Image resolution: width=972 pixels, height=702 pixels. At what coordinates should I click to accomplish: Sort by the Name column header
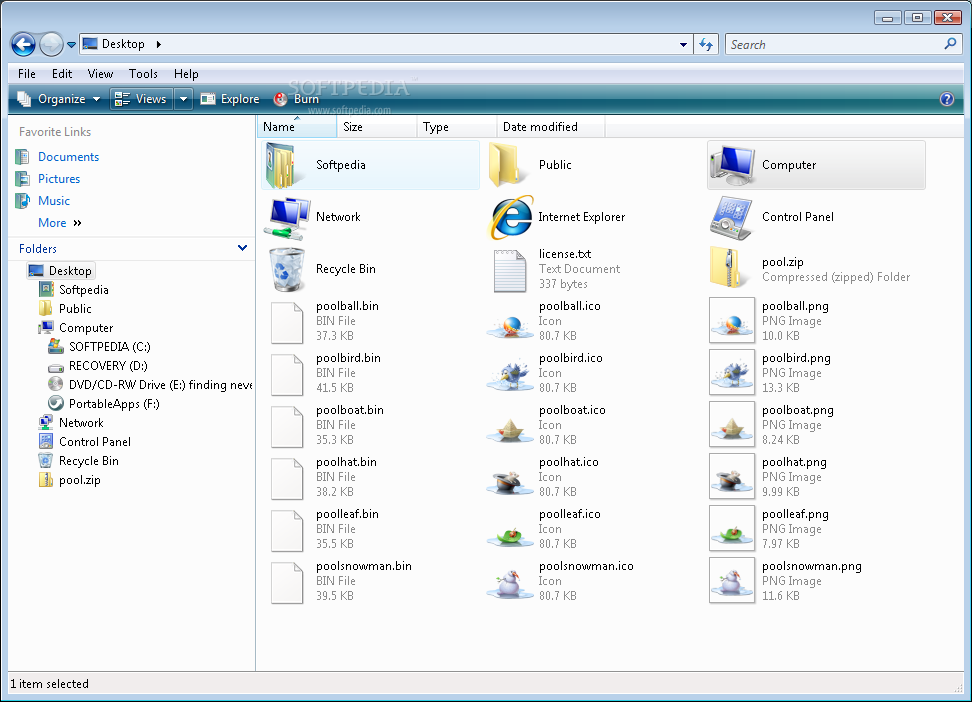(x=296, y=127)
